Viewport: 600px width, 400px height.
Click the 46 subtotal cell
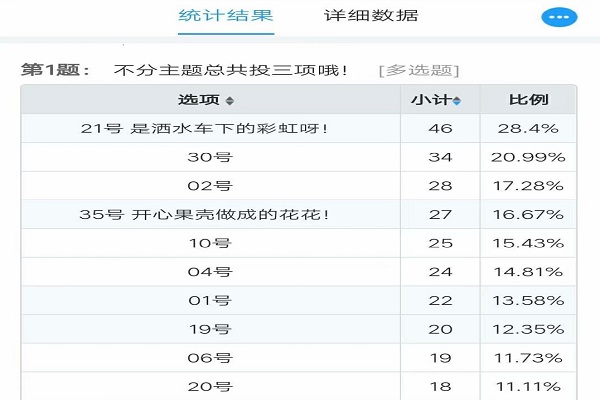[x=440, y=128]
